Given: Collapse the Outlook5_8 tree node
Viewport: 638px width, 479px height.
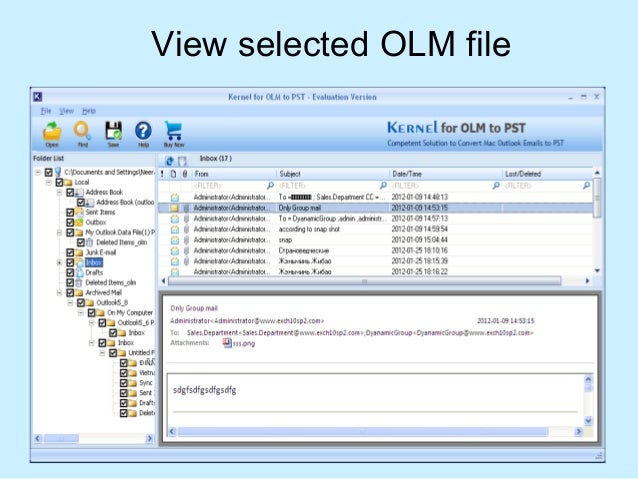Looking at the screenshot, I should [70, 302].
